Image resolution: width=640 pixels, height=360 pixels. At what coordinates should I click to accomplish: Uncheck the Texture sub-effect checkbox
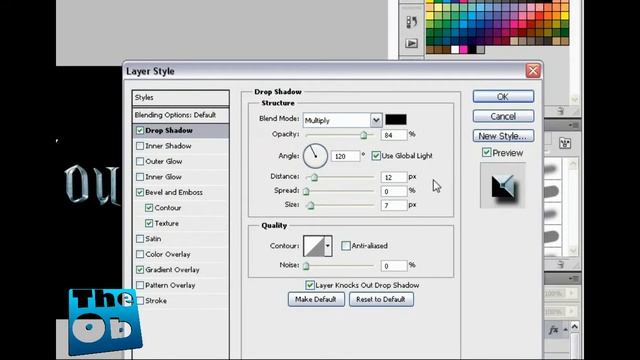point(149,224)
